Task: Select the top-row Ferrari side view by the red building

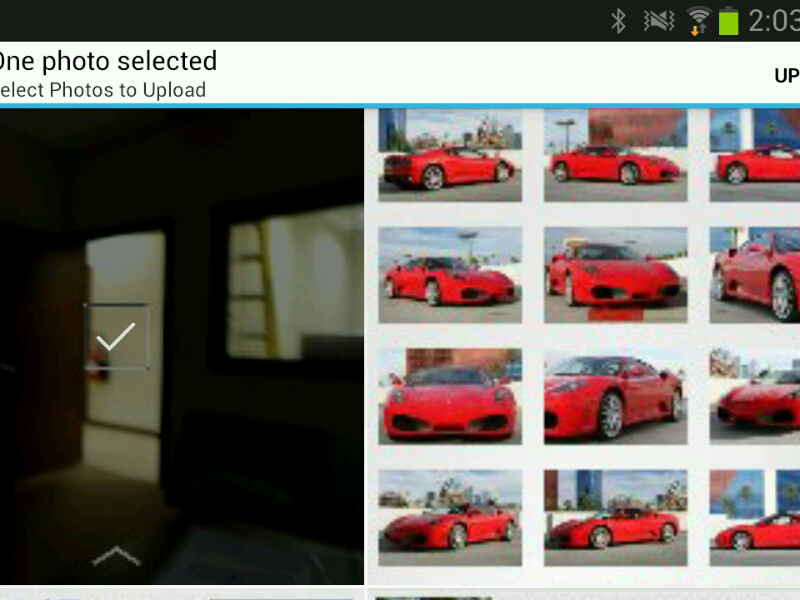Action: 615,155
